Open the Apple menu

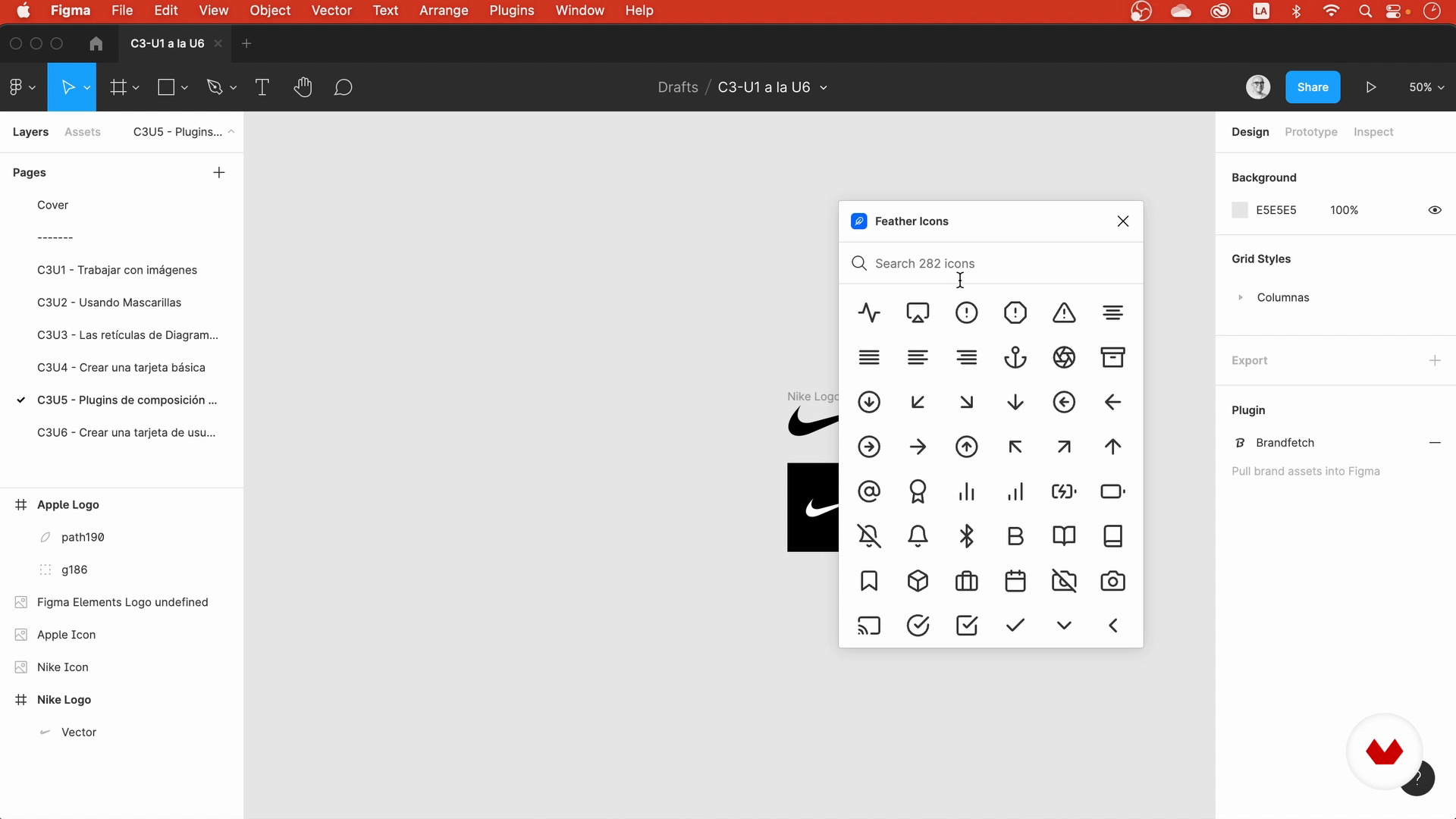pyautogui.click(x=24, y=11)
